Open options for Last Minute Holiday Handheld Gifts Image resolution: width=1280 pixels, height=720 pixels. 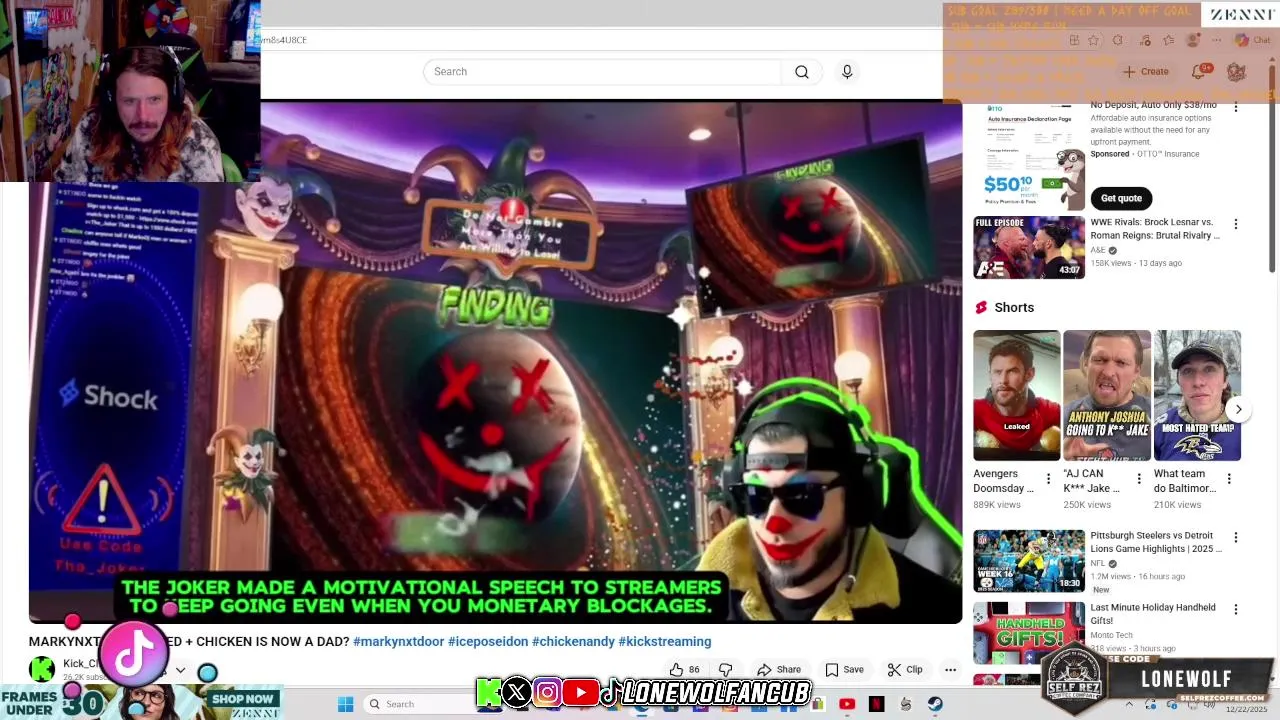pos(1236,609)
